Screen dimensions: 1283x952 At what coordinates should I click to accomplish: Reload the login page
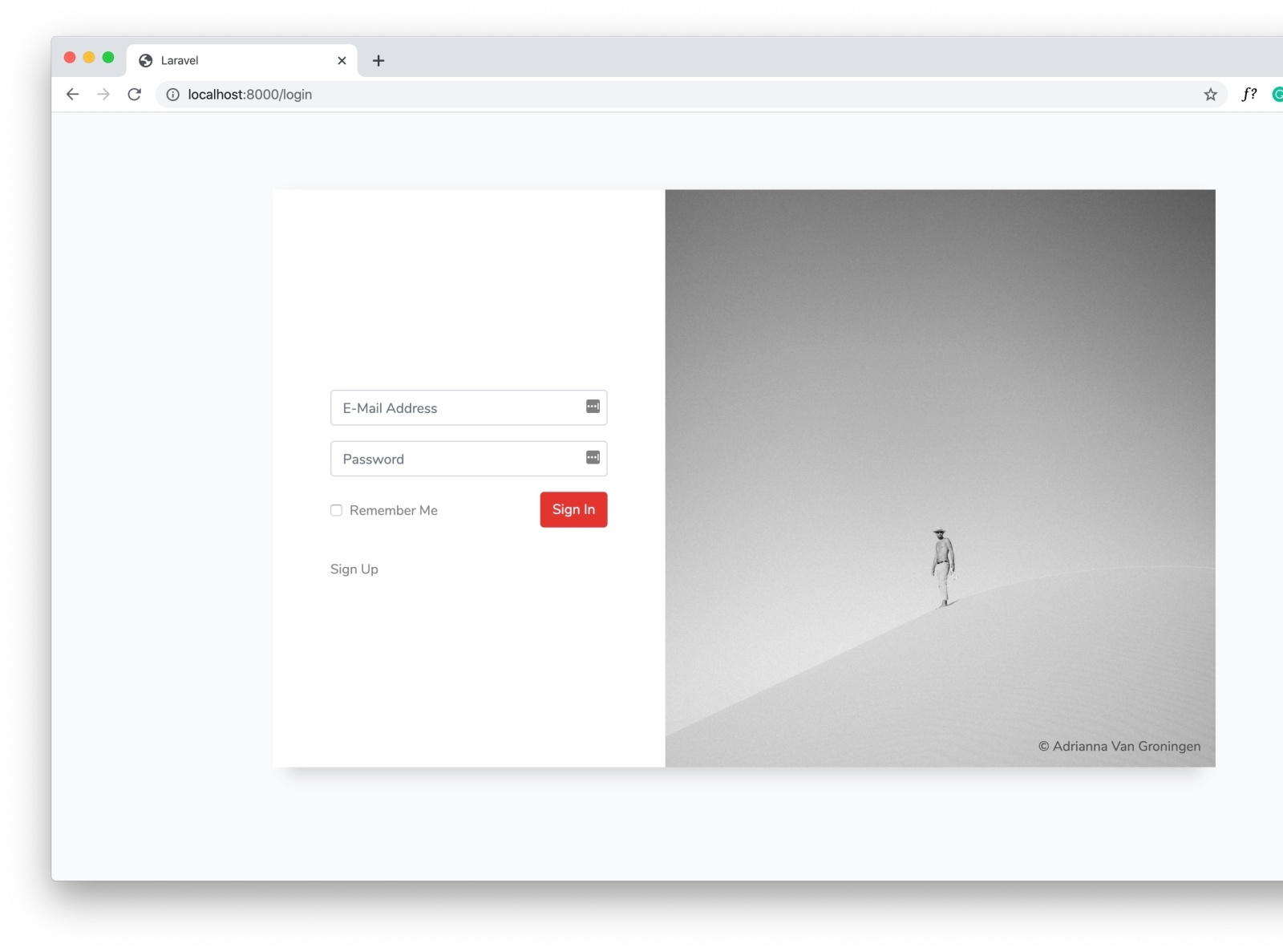tap(135, 95)
